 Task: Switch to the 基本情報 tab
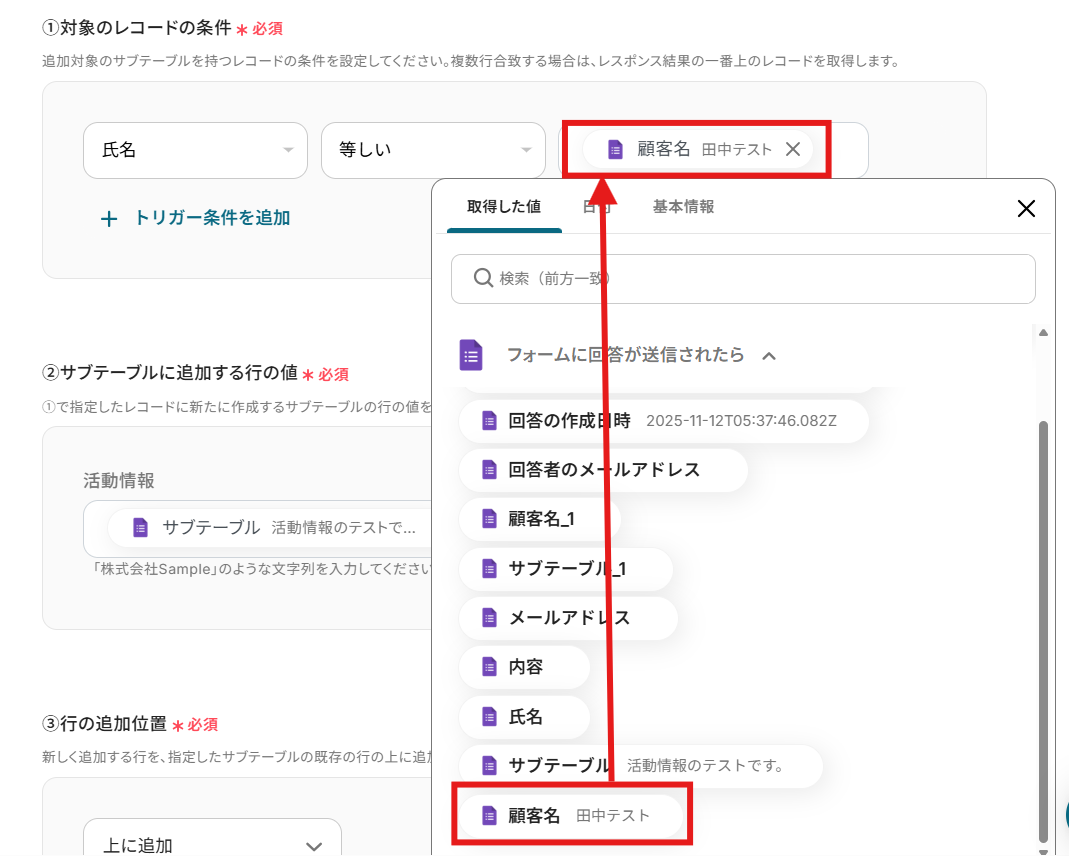click(683, 207)
